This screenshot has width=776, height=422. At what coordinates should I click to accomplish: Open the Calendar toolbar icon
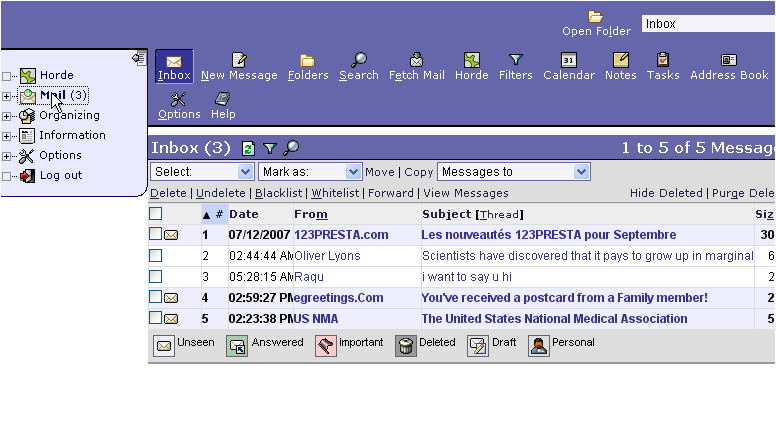pos(568,60)
